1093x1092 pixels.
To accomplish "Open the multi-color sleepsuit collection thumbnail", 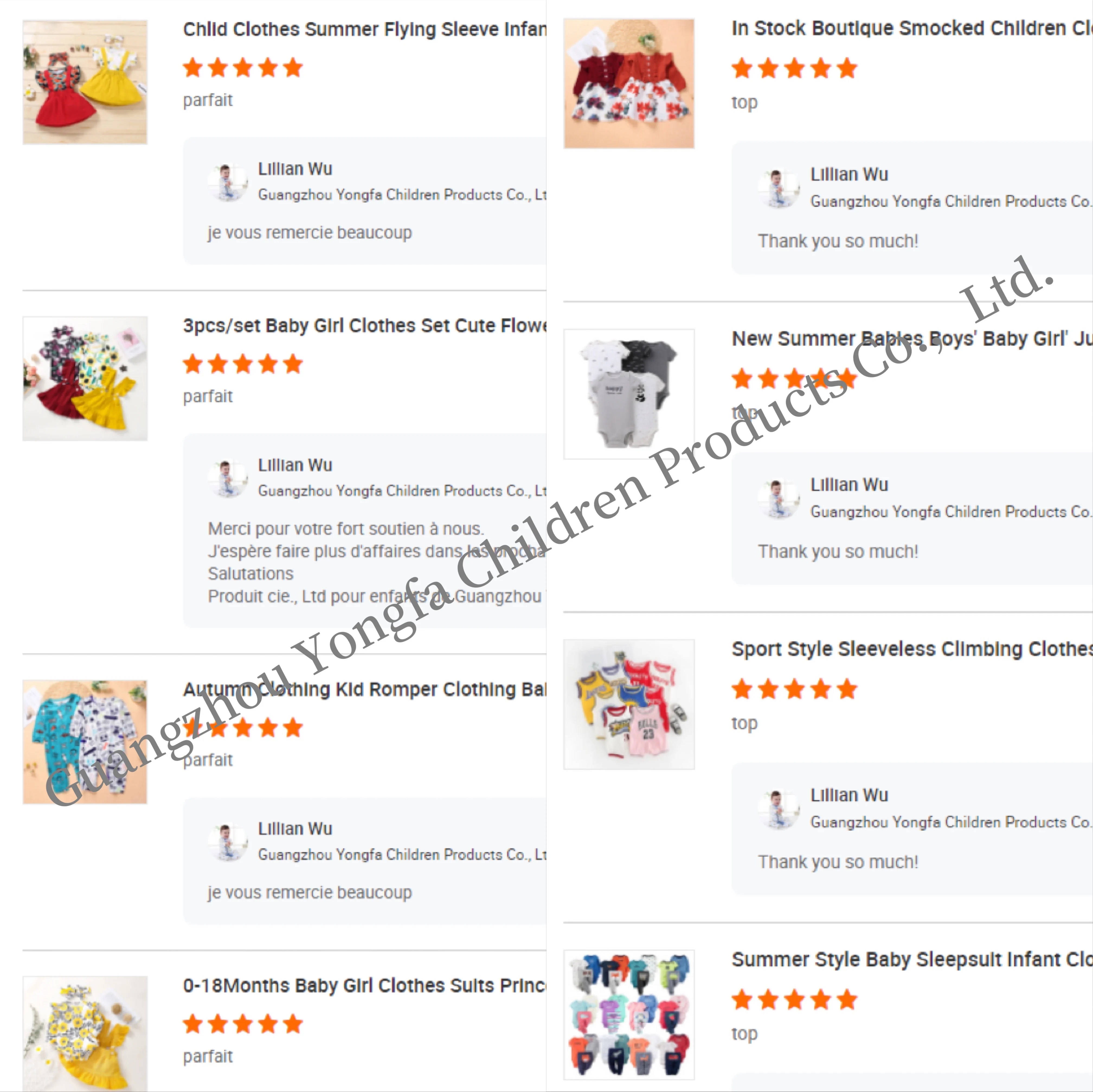I will point(629,1015).
